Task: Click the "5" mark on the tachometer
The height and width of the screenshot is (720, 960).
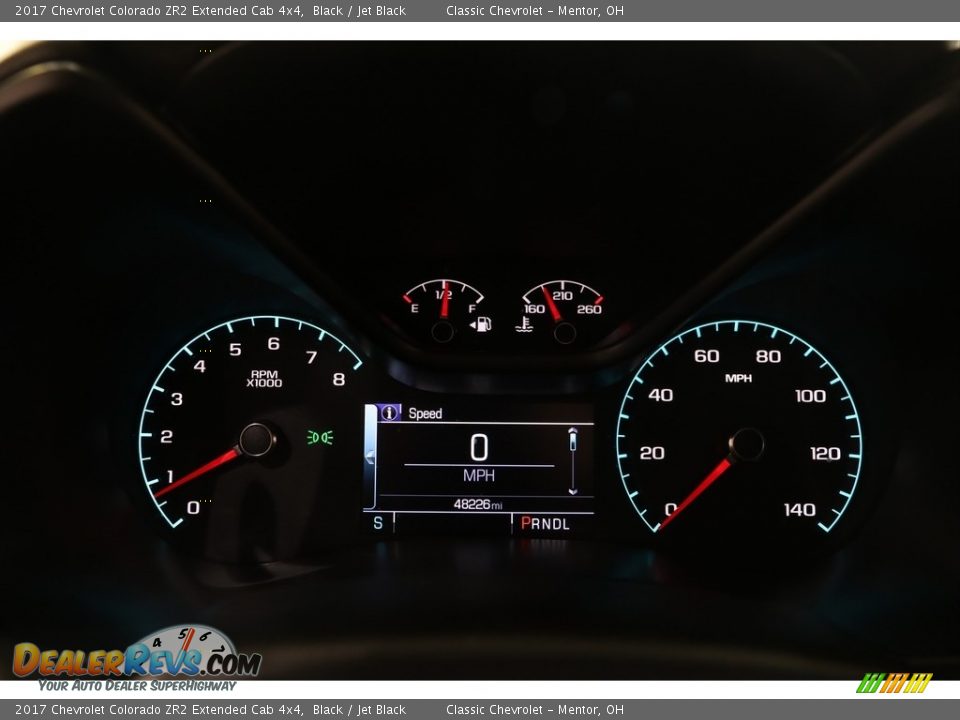Action: (235, 350)
